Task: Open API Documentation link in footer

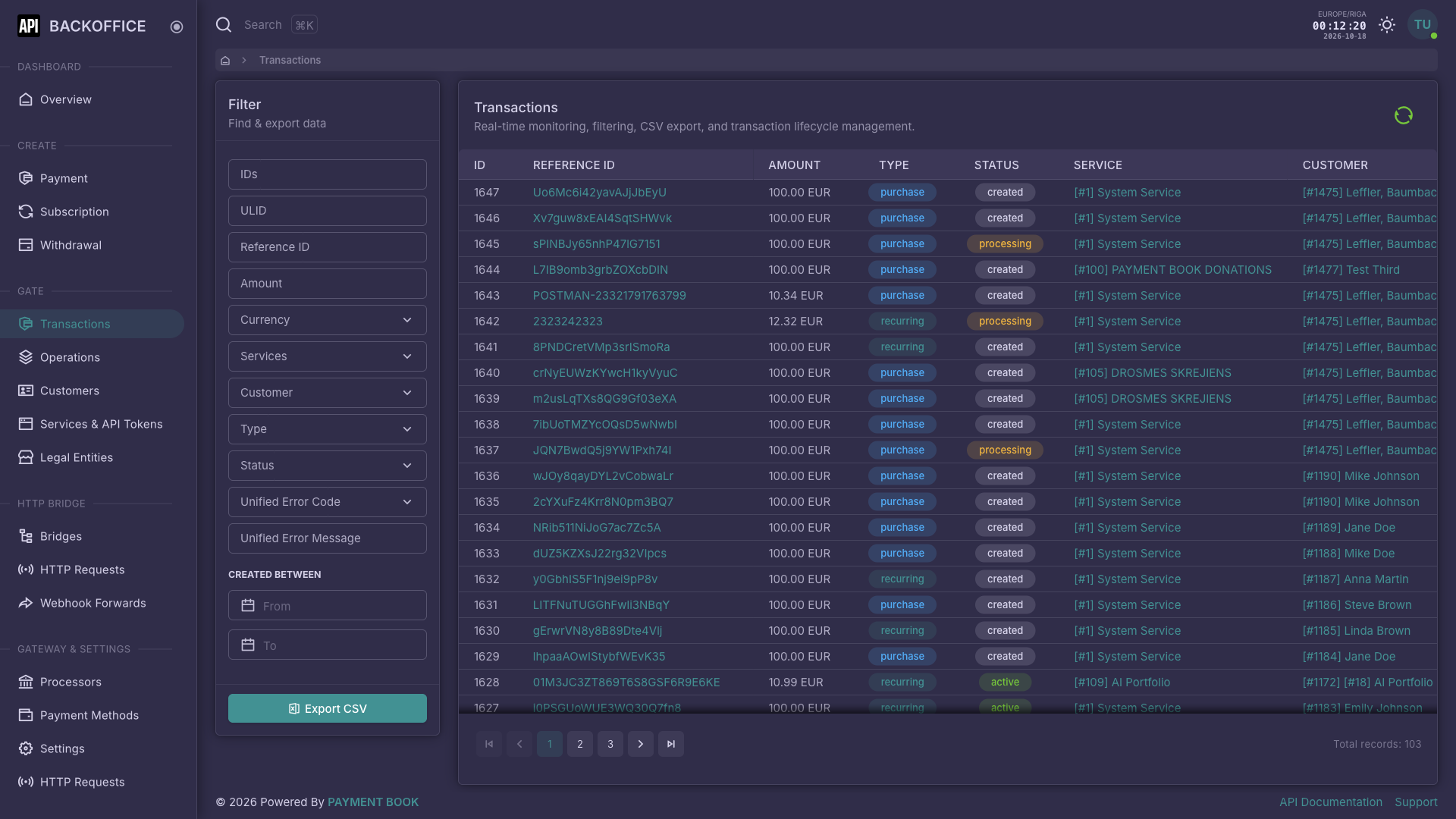Action: click(1331, 802)
